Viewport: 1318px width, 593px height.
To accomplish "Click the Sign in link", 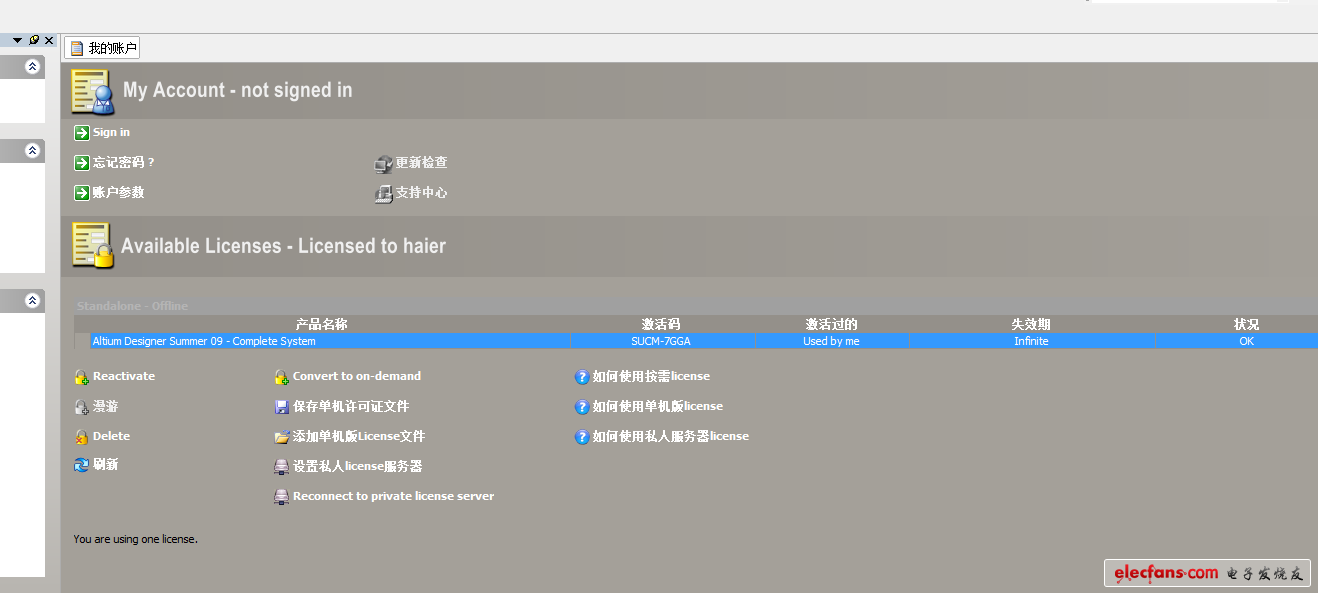I will click(x=111, y=133).
